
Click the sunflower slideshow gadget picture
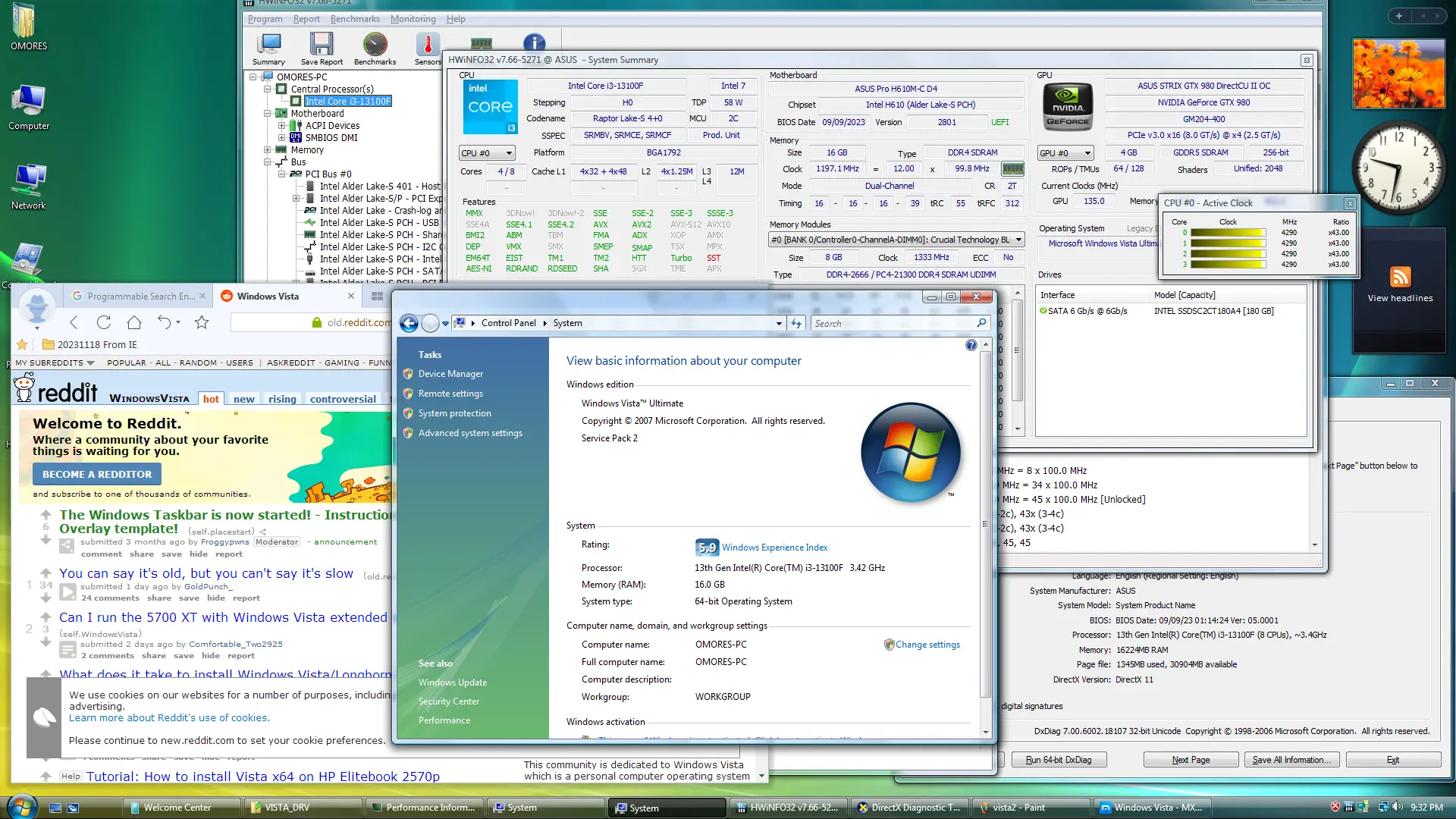click(x=1398, y=74)
